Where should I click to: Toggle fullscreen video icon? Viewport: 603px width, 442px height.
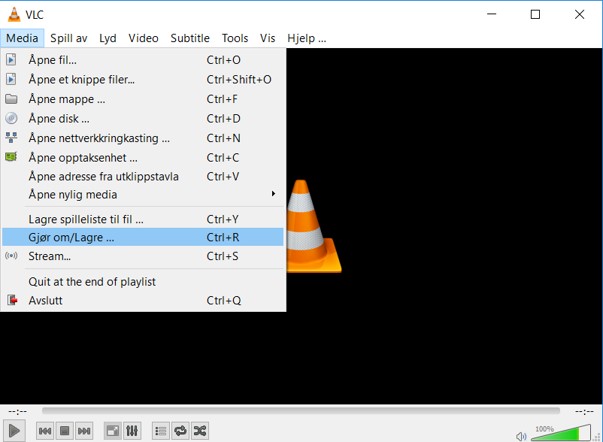(x=113, y=431)
